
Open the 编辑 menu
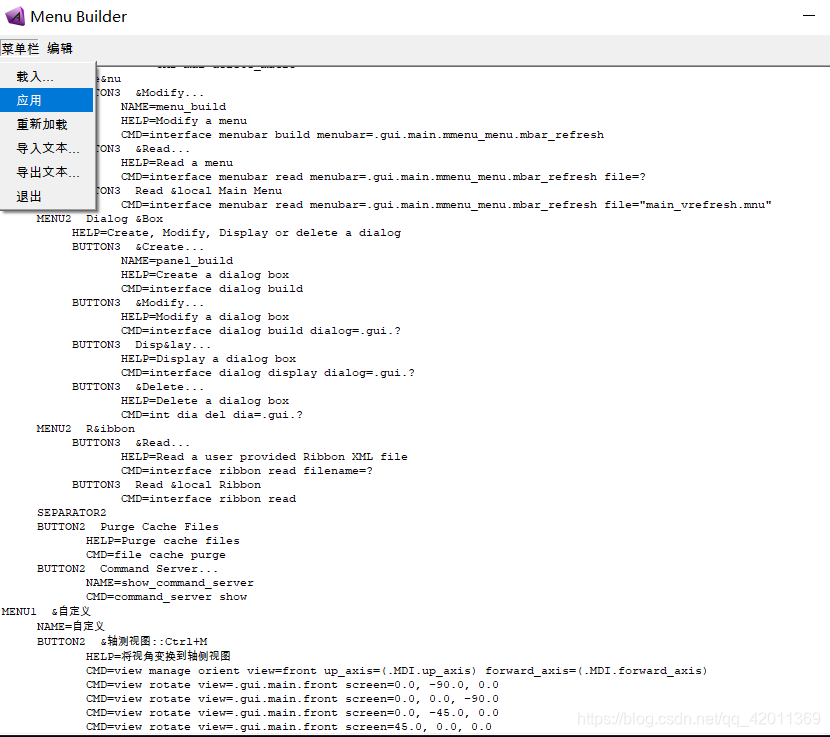(60, 48)
